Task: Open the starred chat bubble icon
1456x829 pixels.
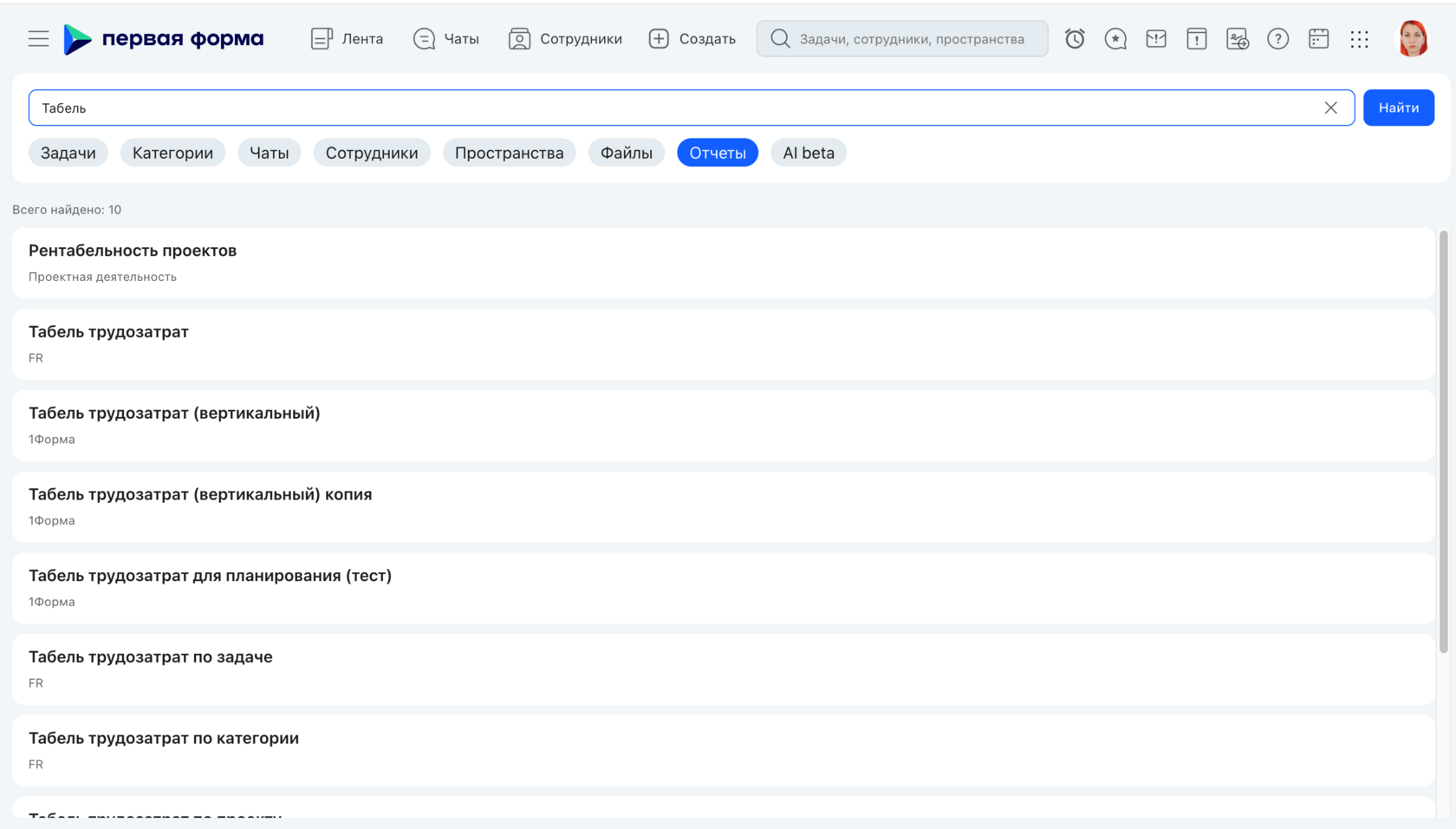Action: tap(1115, 38)
